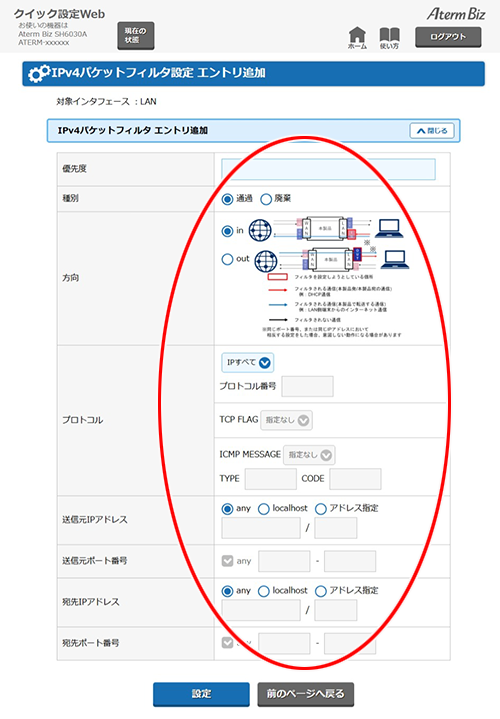Click the プロトコル番号 input field
This screenshot has height=719, width=500.
(x=307, y=387)
